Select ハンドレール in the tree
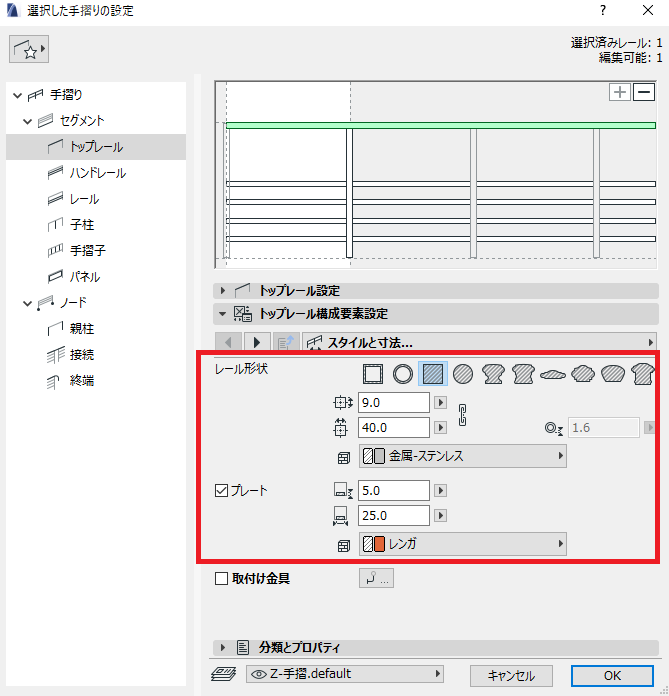Screen dimensions: 669x696 click(96, 173)
